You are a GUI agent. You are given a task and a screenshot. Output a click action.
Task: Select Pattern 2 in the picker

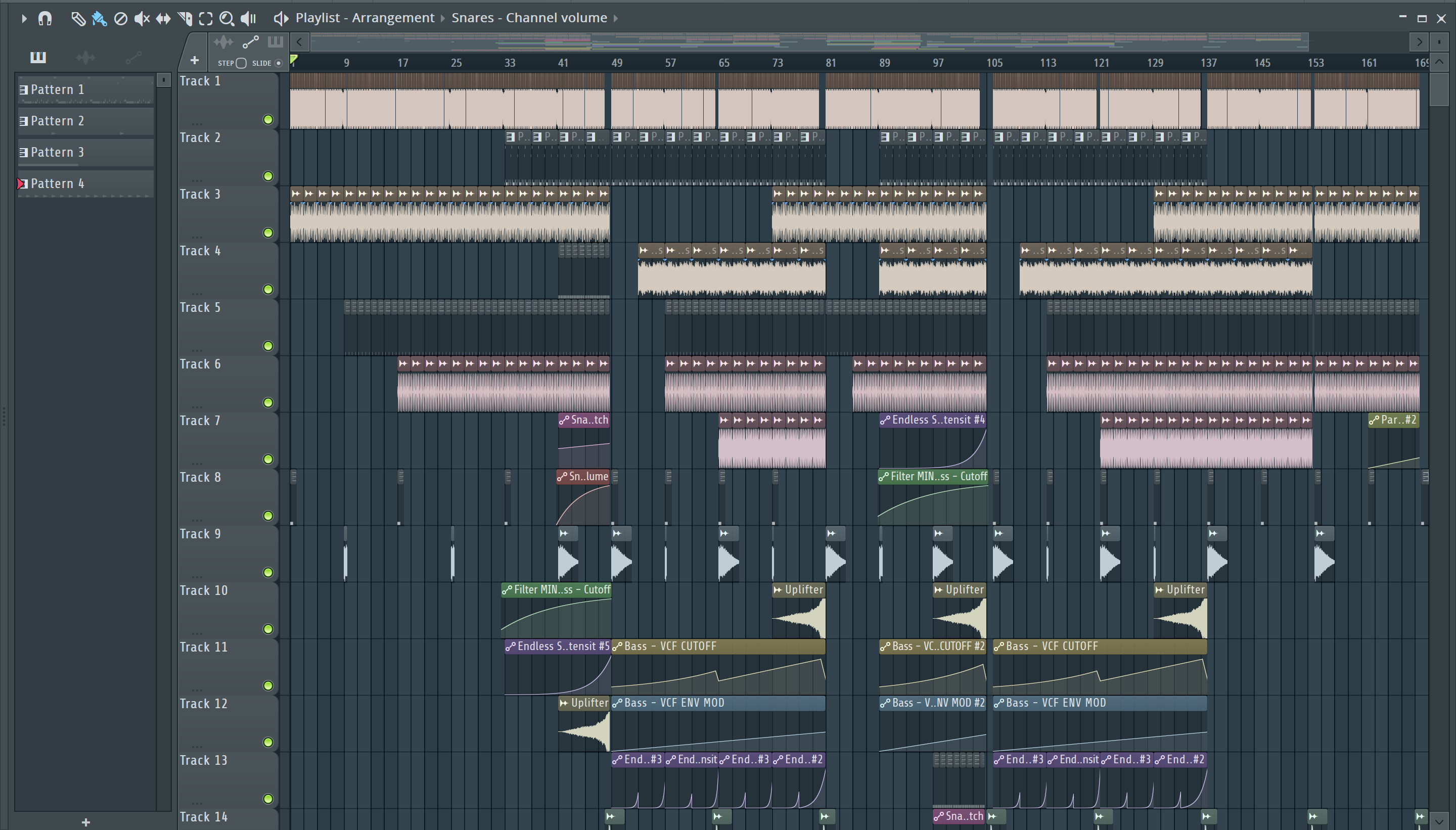85,121
